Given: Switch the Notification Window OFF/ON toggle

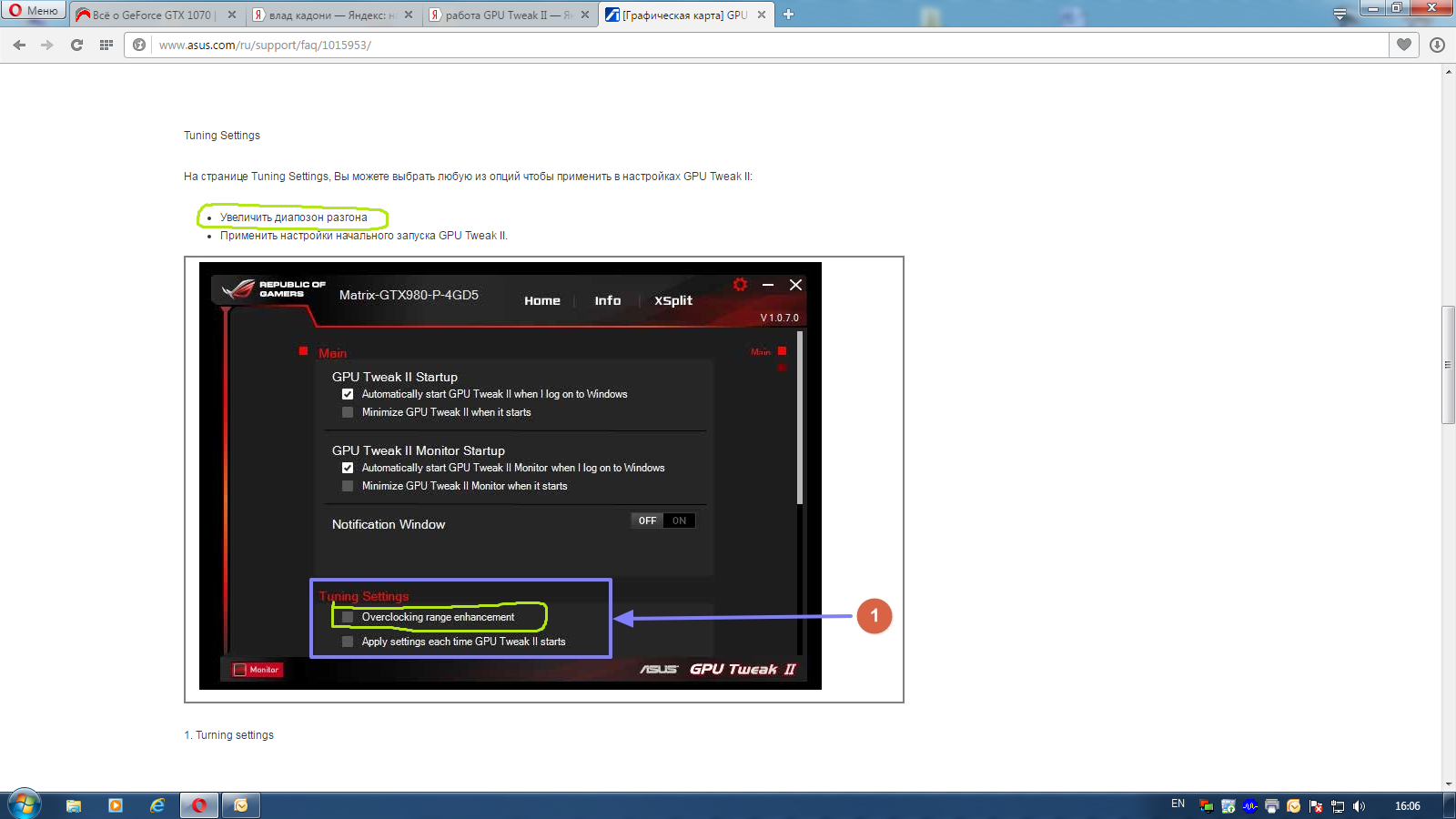Looking at the screenshot, I should coord(663,521).
